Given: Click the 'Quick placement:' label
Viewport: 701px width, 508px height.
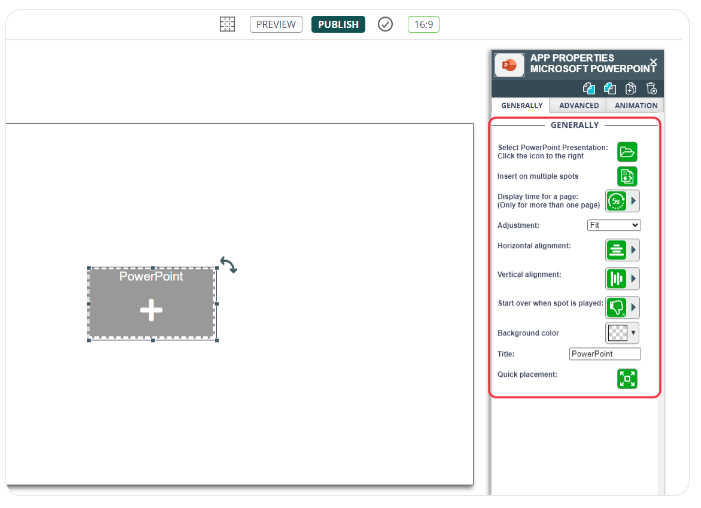Looking at the screenshot, I should coord(527,374).
